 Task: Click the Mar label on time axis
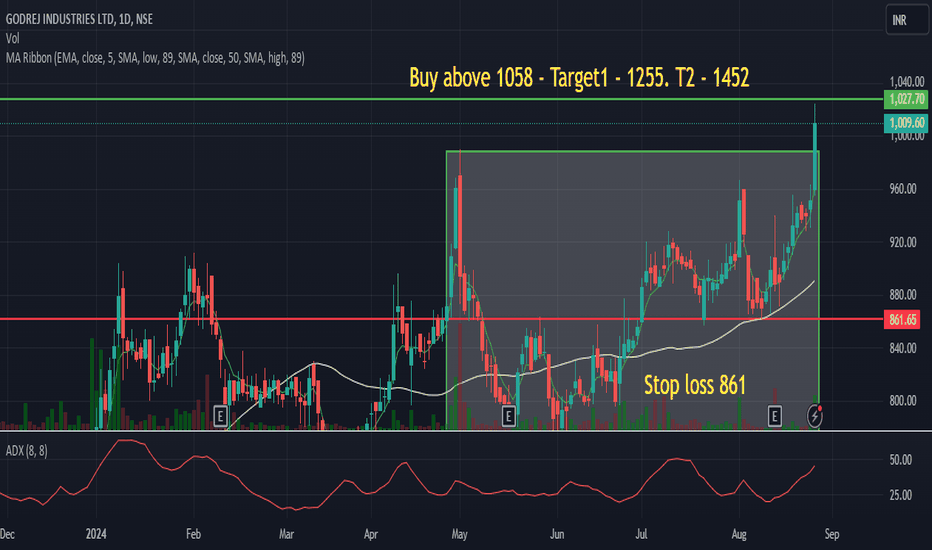(x=286, y=534)
